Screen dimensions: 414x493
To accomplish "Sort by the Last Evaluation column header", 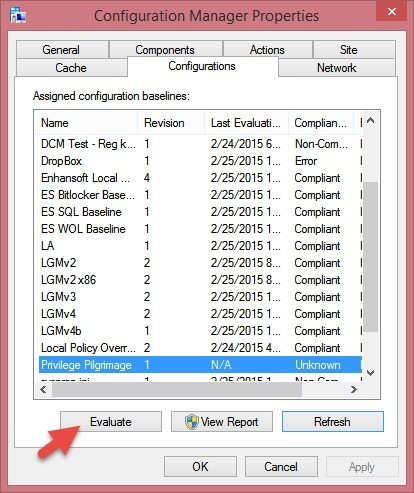I will click(x=247, y=123).
